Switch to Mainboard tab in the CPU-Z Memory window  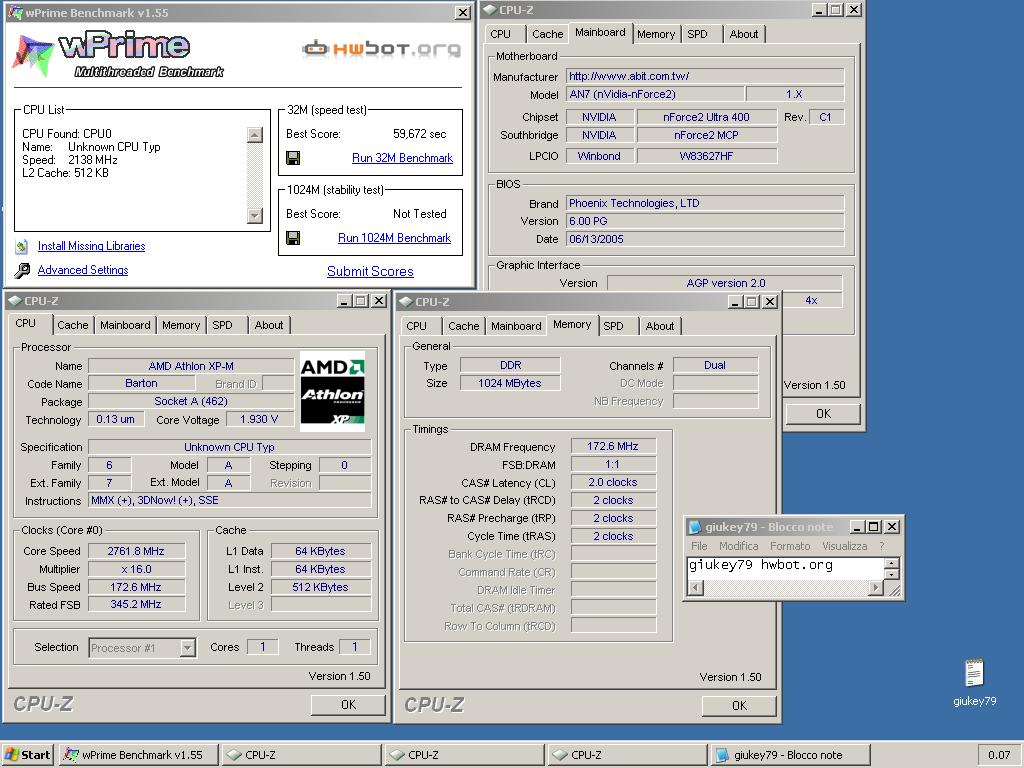(516, 326)
